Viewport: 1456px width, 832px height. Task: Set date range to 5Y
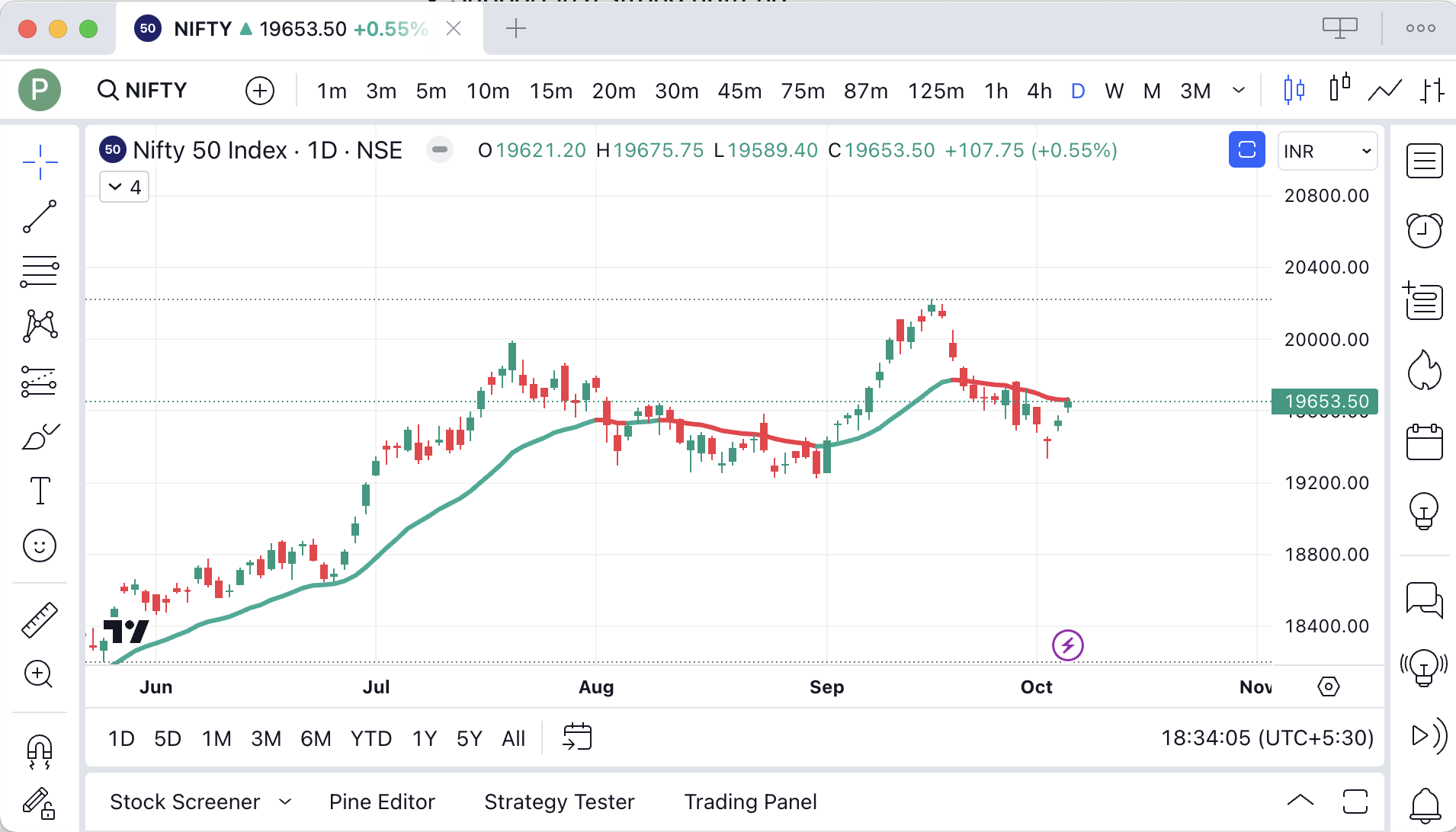(x=470, y=738)
